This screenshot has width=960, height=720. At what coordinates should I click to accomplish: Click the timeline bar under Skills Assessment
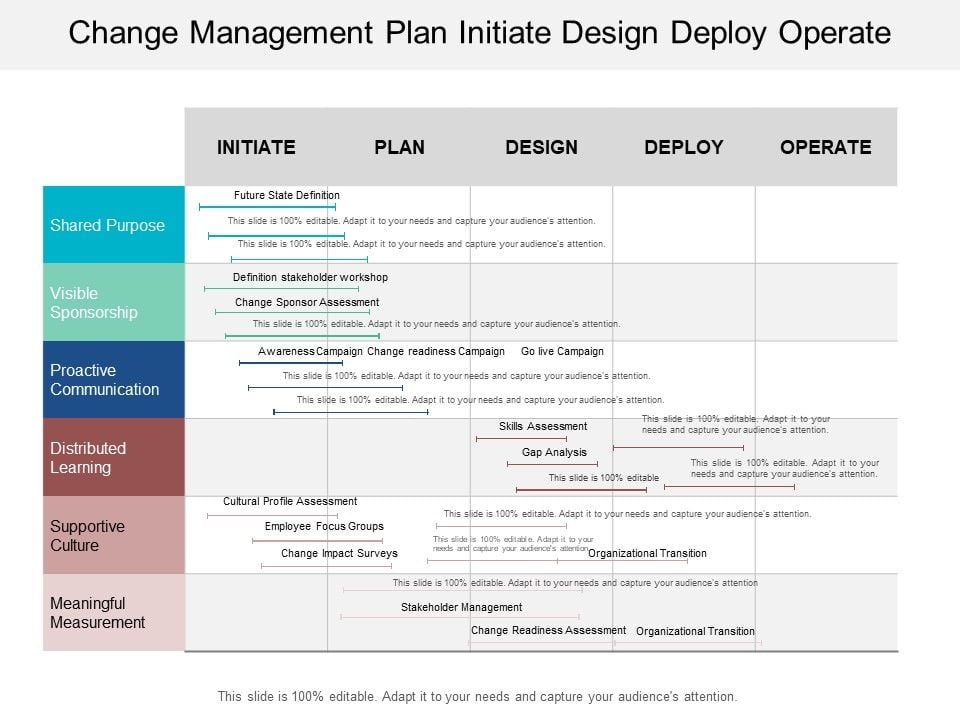click(x=522, y=439)
